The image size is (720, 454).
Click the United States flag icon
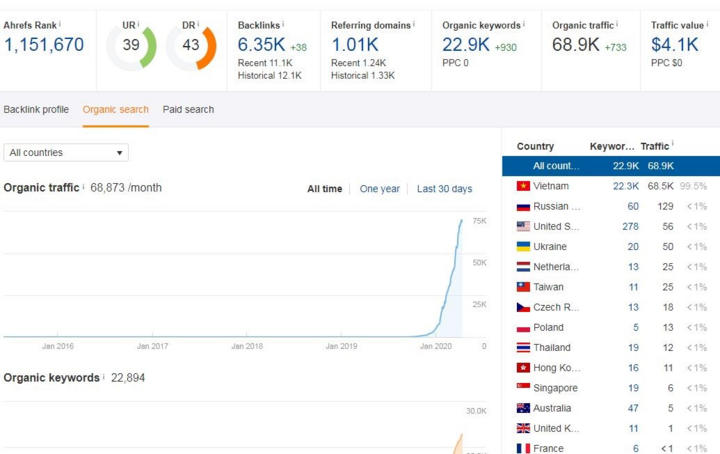point(523,226)
